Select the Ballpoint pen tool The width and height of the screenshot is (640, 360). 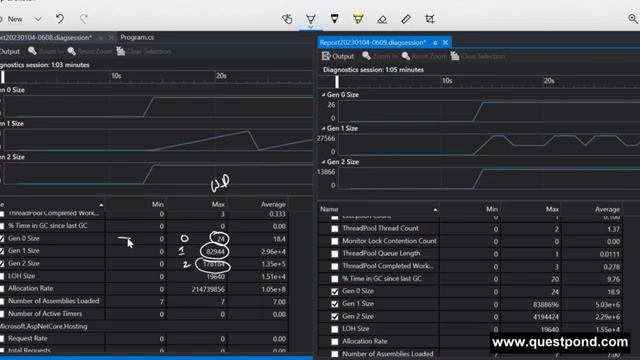tap(311, 19)
